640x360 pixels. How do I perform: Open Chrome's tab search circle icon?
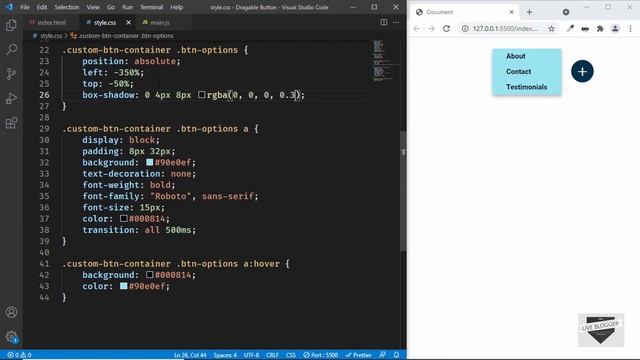pyautogui.click(x=566, y=12)
